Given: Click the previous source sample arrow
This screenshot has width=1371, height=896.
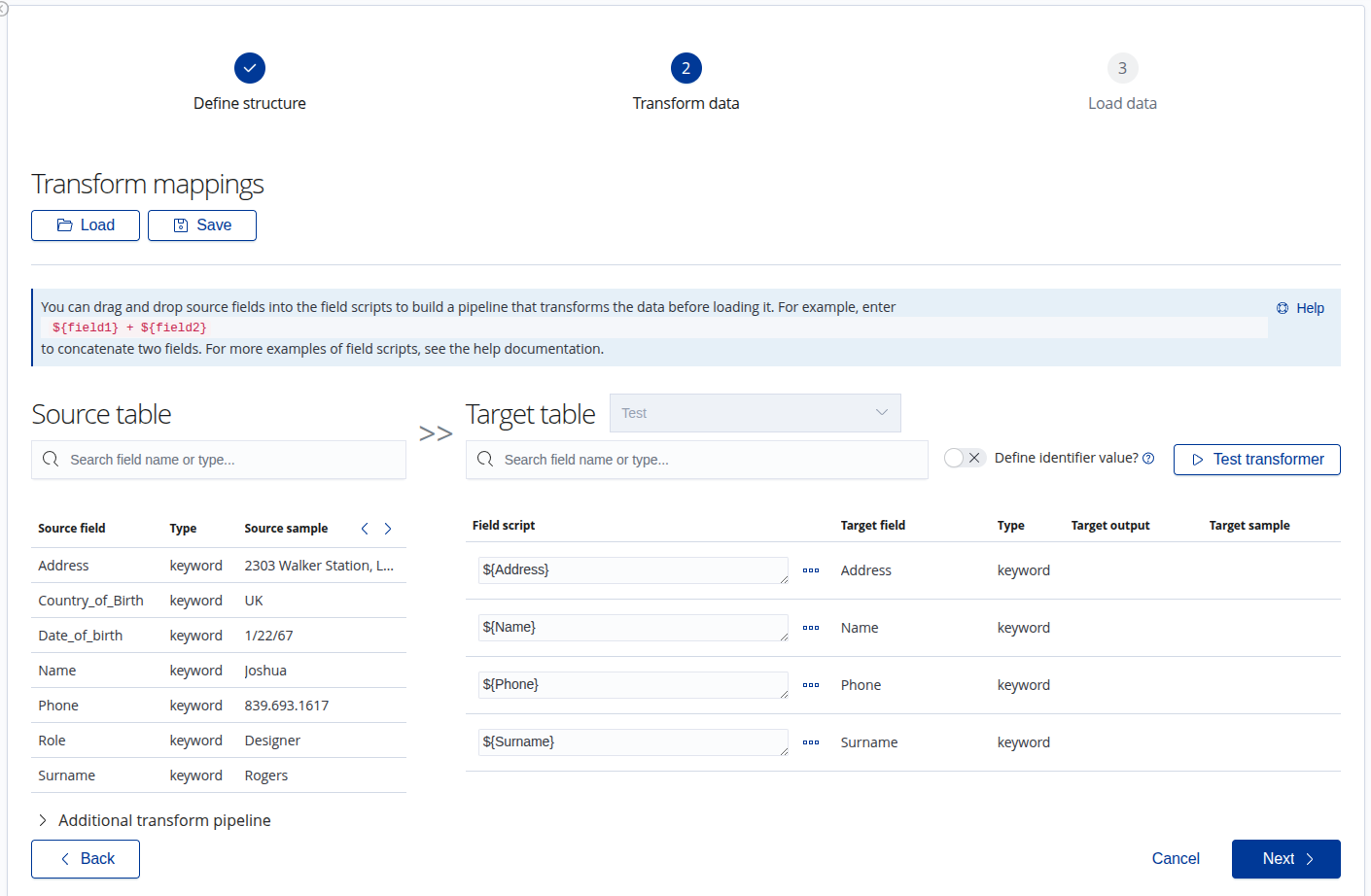Looking at the screenshot, I should coord(365,529).
